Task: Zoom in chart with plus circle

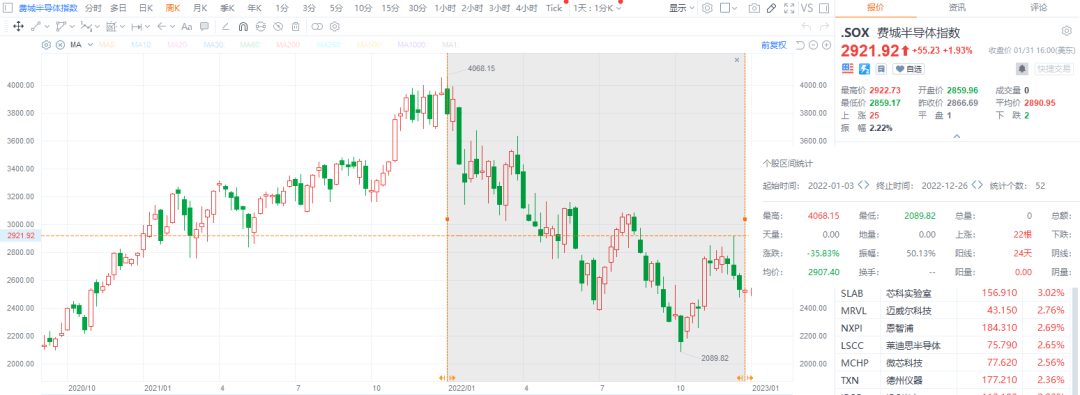Action: 827,45
